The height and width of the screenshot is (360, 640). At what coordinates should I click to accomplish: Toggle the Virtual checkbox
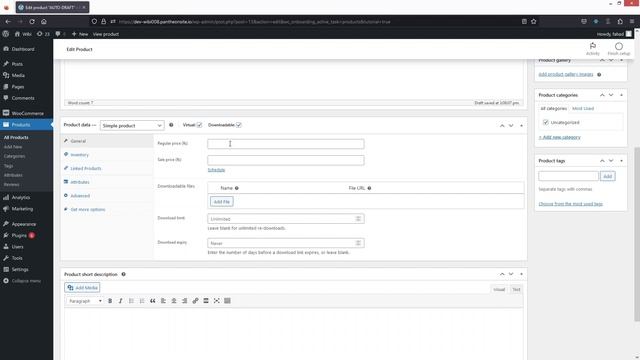pos(199,125)
